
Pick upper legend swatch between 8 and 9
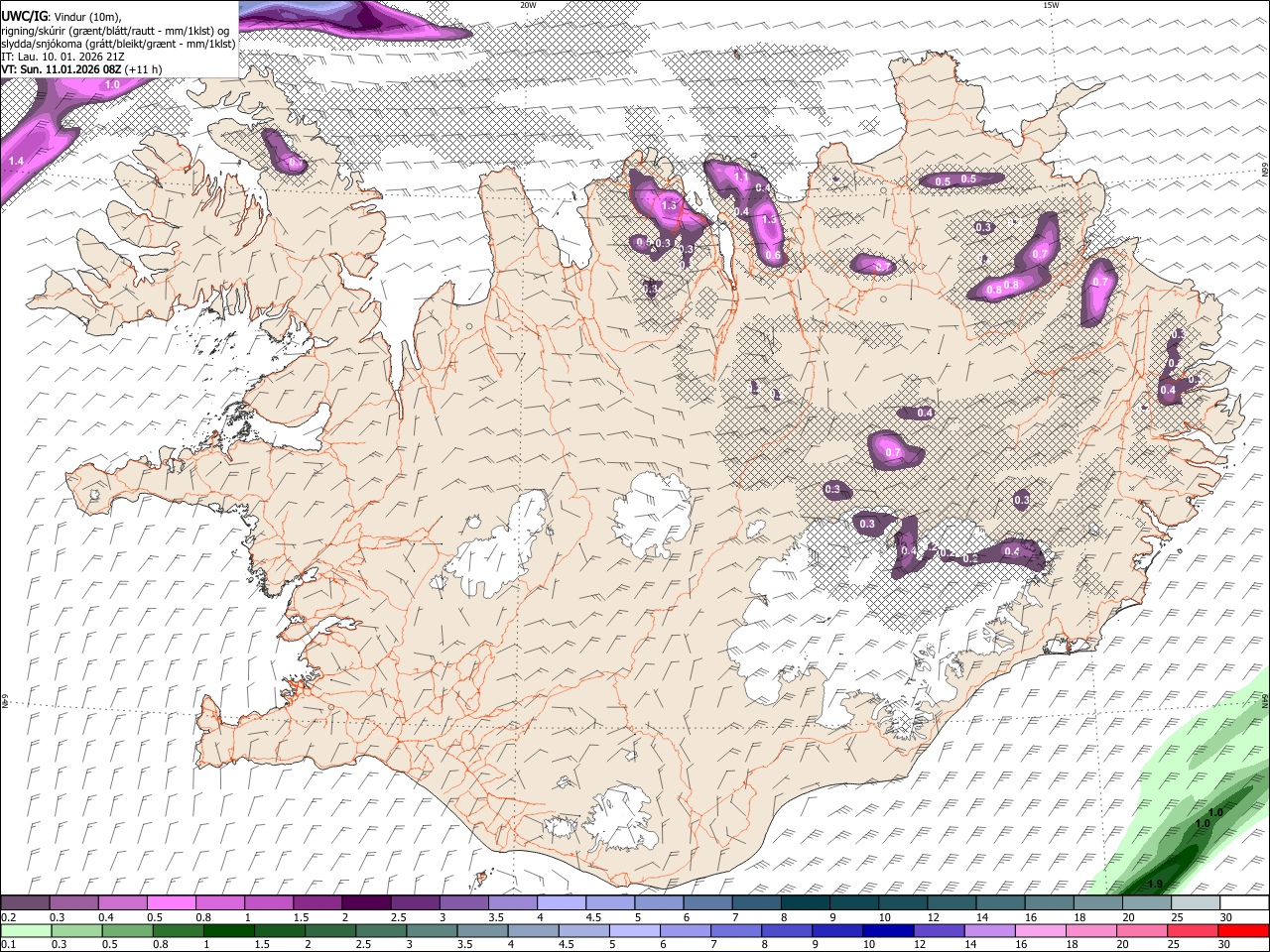pos(804,903)
